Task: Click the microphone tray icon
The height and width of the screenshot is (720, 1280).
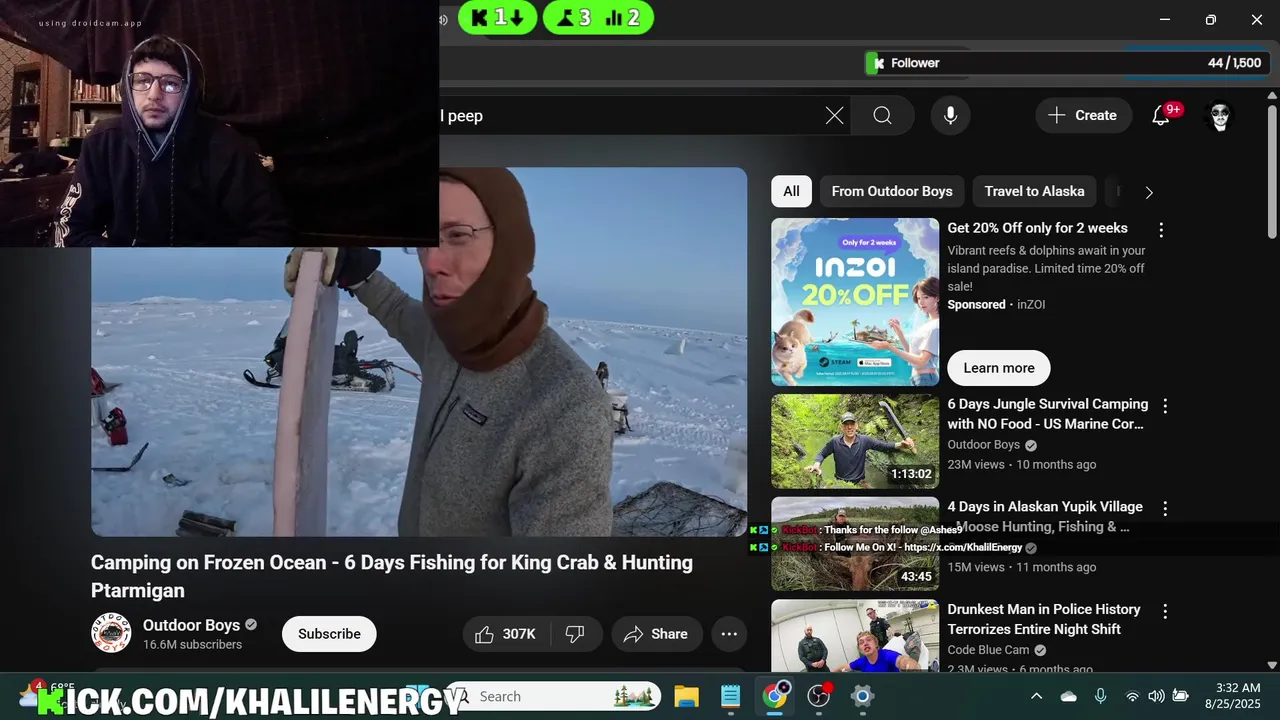Action: pos(1100,696)
